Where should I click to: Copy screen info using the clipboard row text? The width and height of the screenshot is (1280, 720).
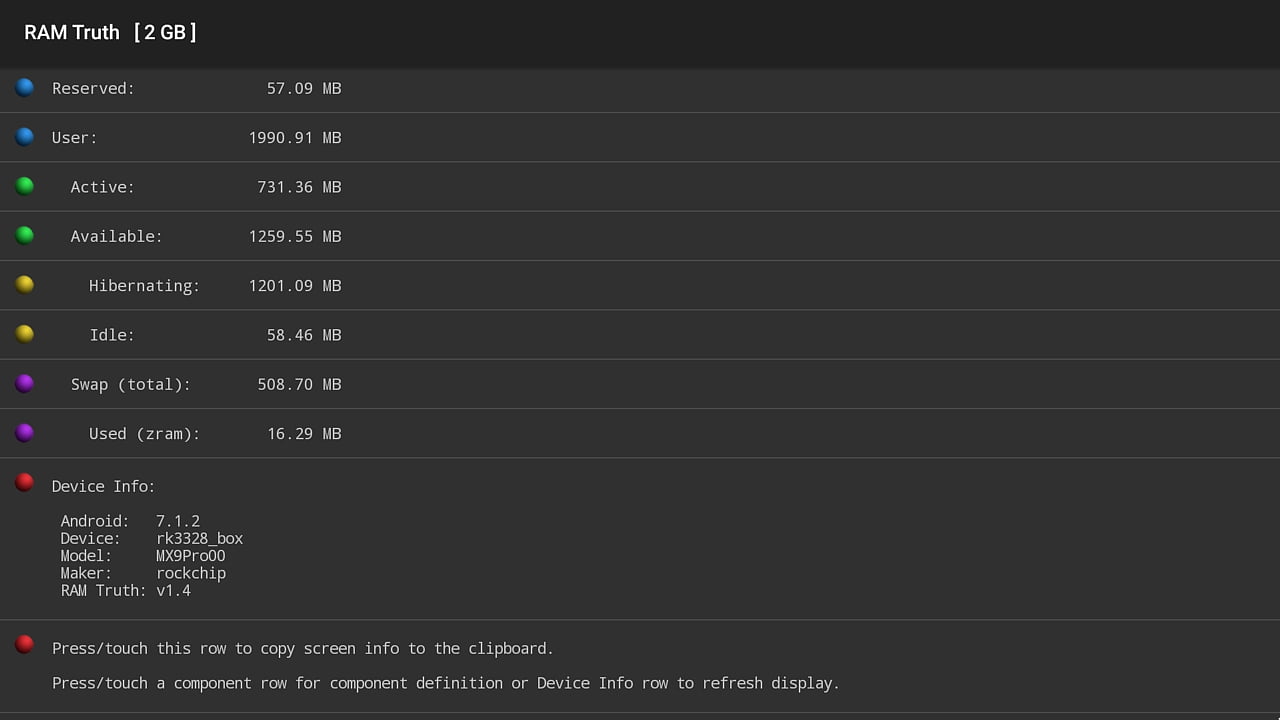pos(302,649)
